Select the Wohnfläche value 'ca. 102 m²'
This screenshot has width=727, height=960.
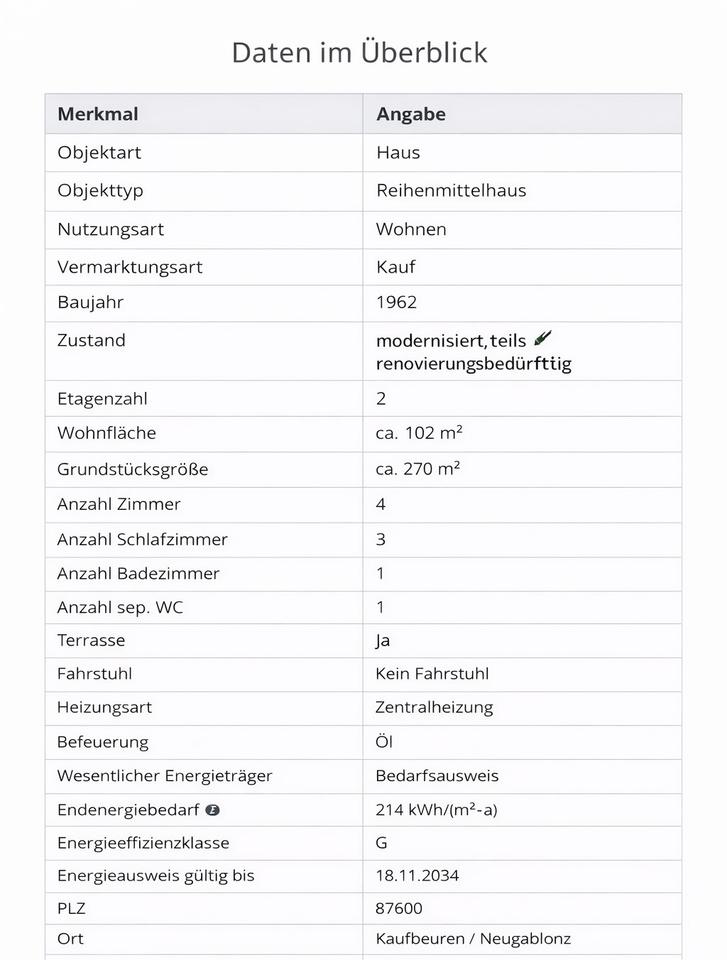419,433
